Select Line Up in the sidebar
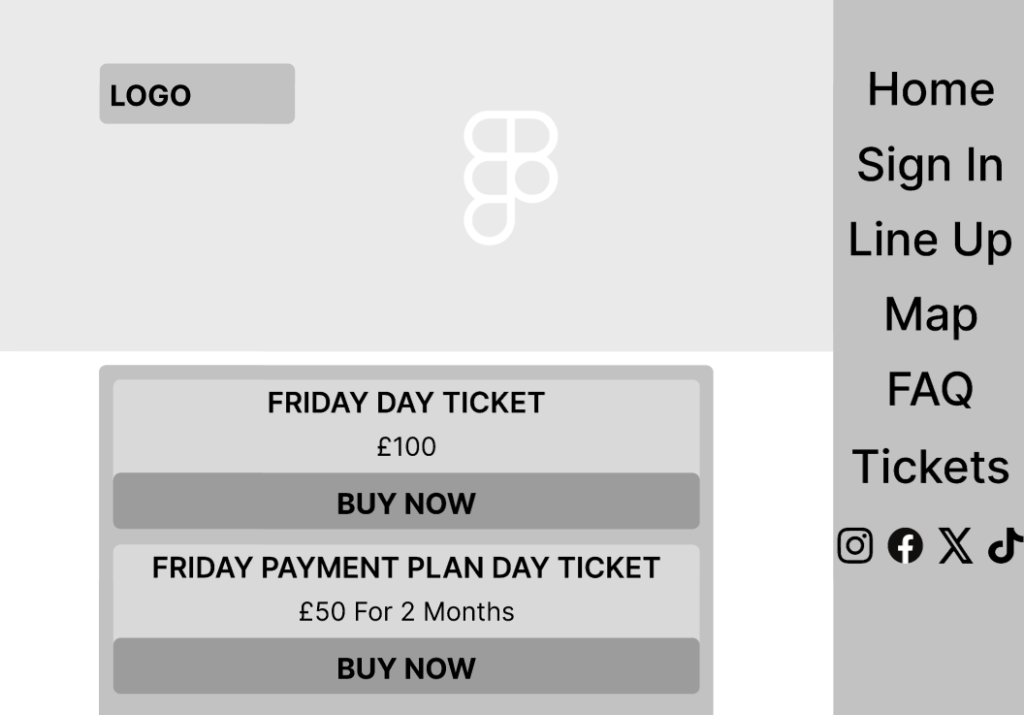1024x715 pixels. click(930, 240)
